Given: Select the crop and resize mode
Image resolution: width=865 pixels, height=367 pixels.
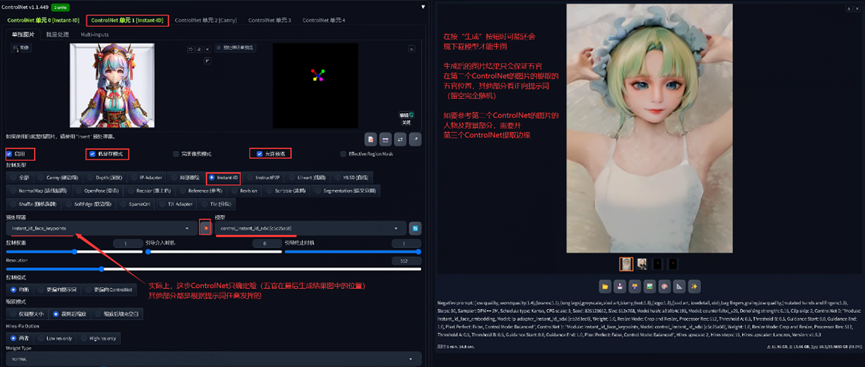Looking at the screenshot, I should click(x=71, y=313).
